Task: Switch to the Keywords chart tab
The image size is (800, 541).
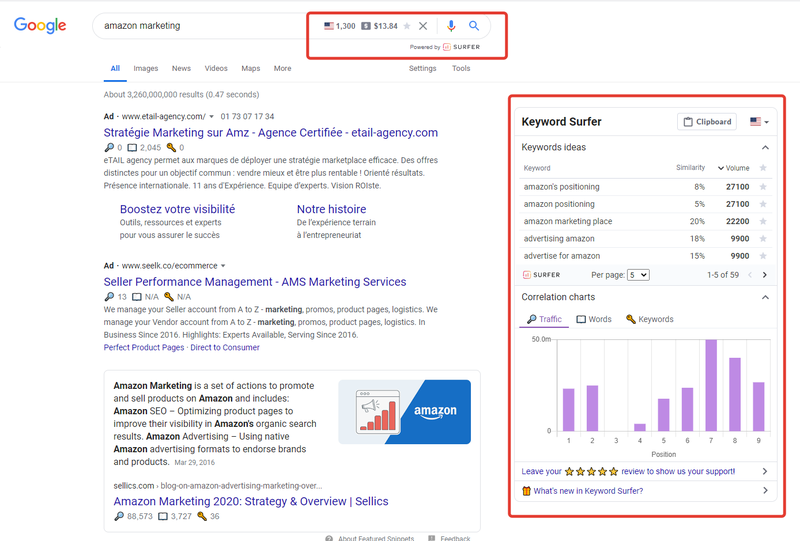Action: (x=649, y=319)
